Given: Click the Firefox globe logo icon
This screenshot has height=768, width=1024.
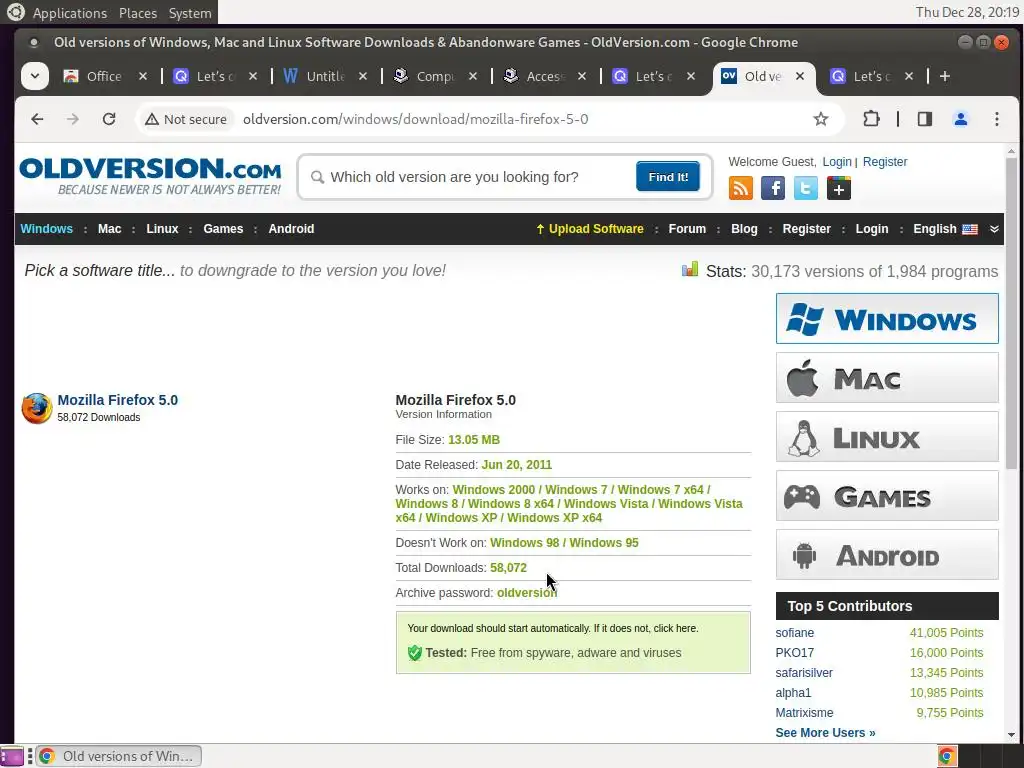Looking at the screenshot, I should tap(37, 408).
